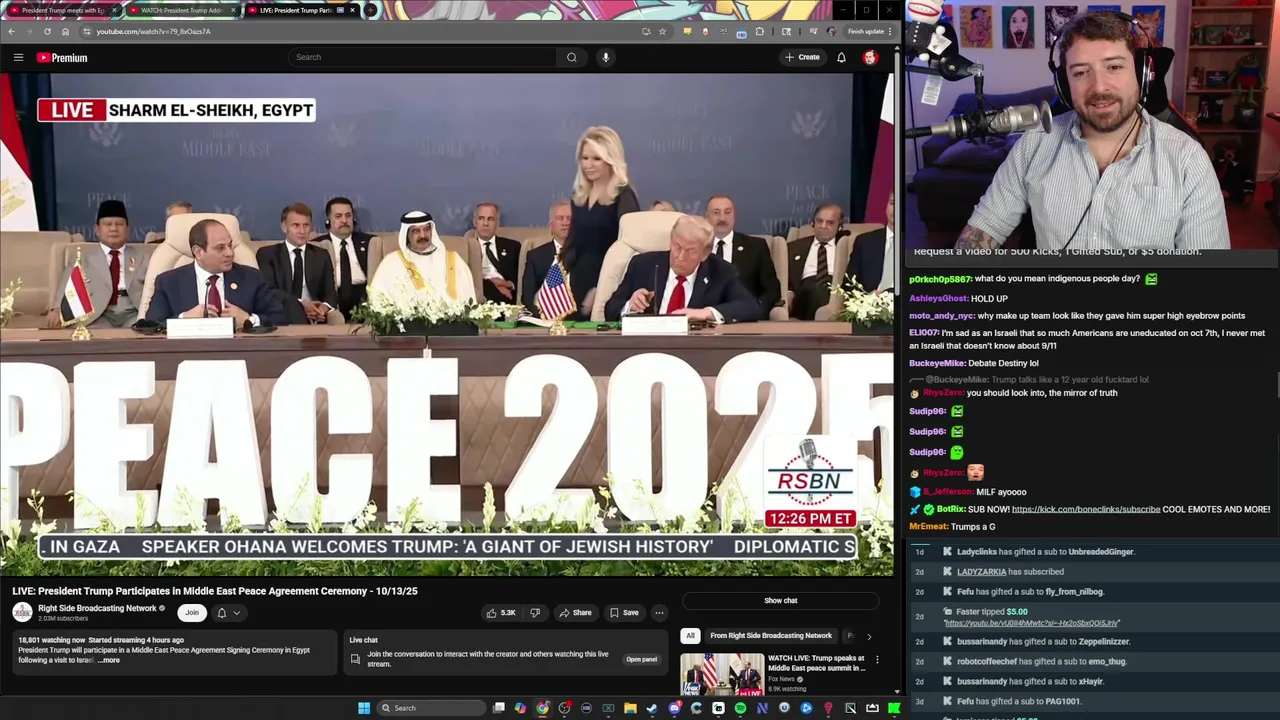The image size is (1280, 720).
Task: Select the 'All' filter chip
Action: pyautogui.click(x=690, y=636)
